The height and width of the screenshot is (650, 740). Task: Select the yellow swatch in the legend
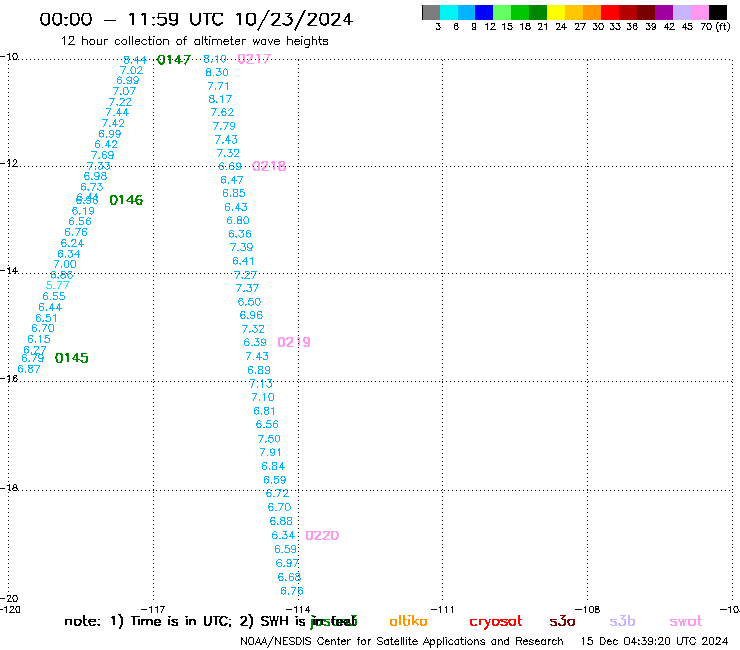[556, 12]
